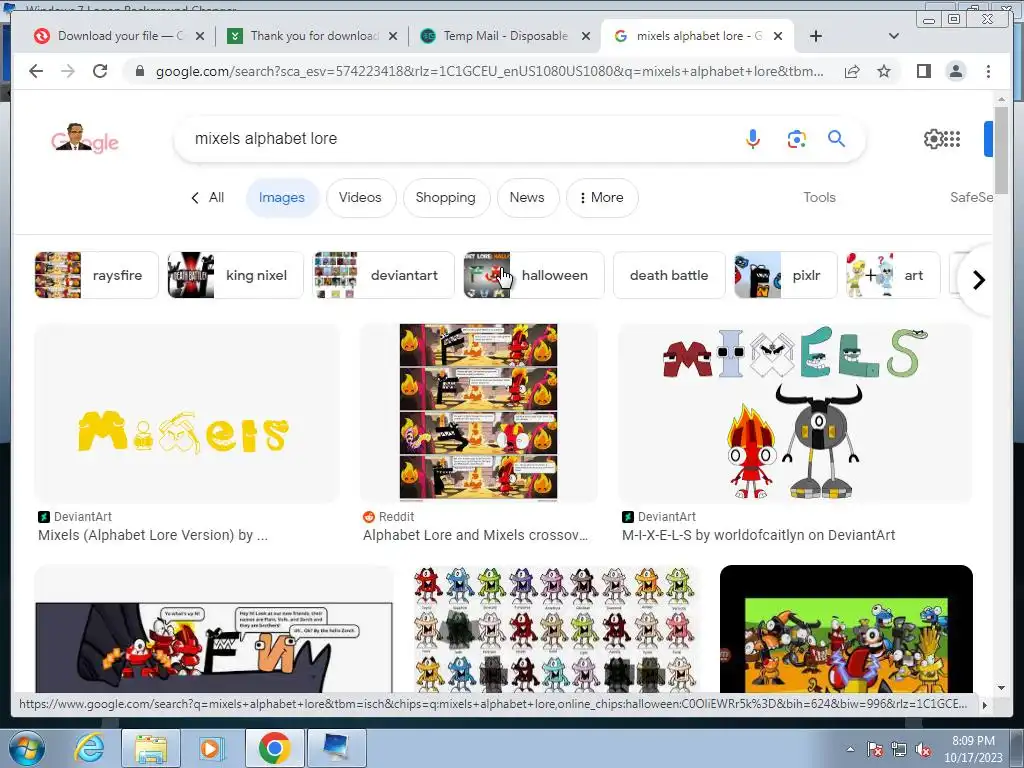Expand the More filters menu
This screenshot has height=768, width=1024.
pyautogui.click(x=601, y=197)
